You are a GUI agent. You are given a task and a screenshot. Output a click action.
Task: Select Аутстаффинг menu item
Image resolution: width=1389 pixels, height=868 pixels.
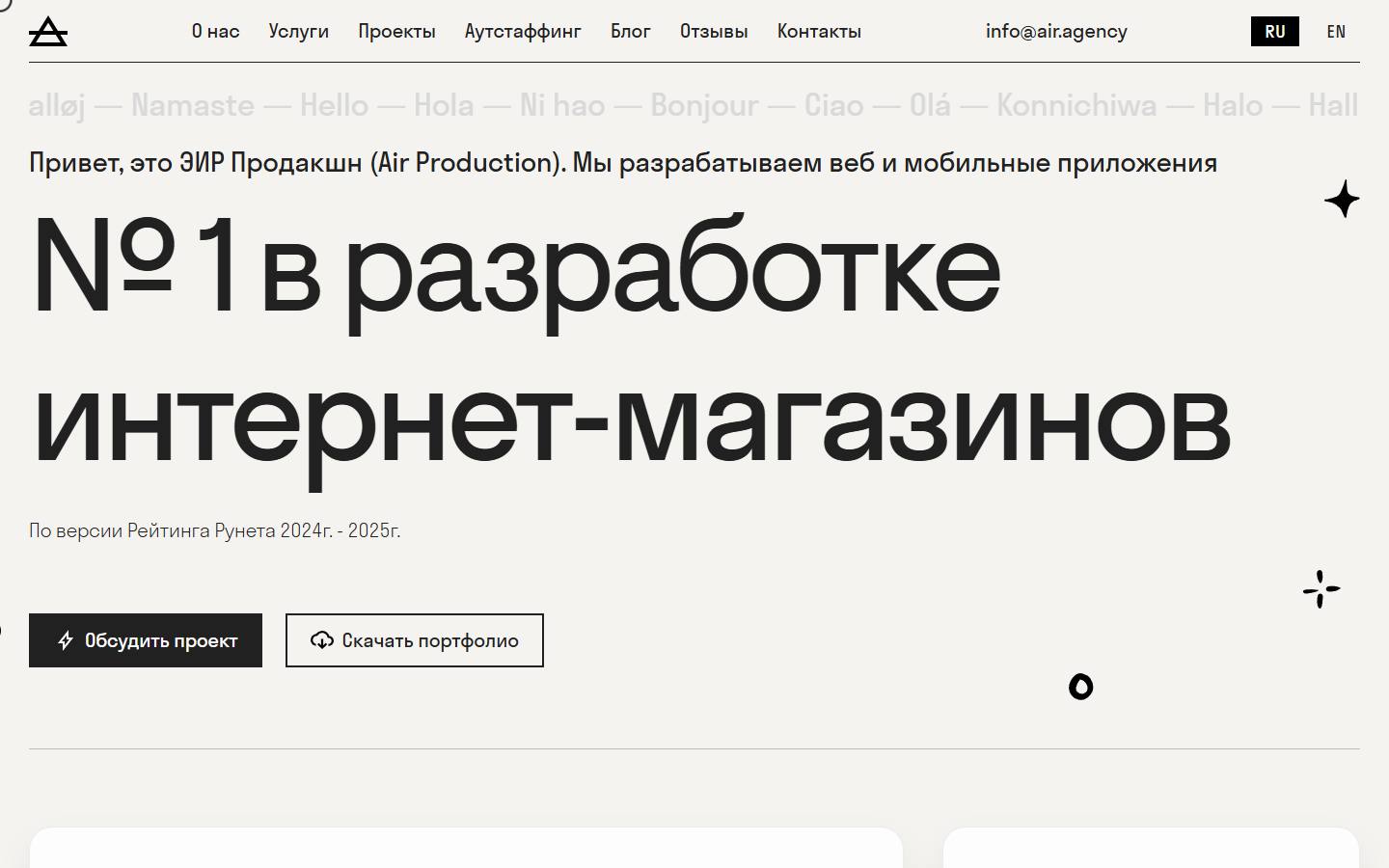[523, 31]
